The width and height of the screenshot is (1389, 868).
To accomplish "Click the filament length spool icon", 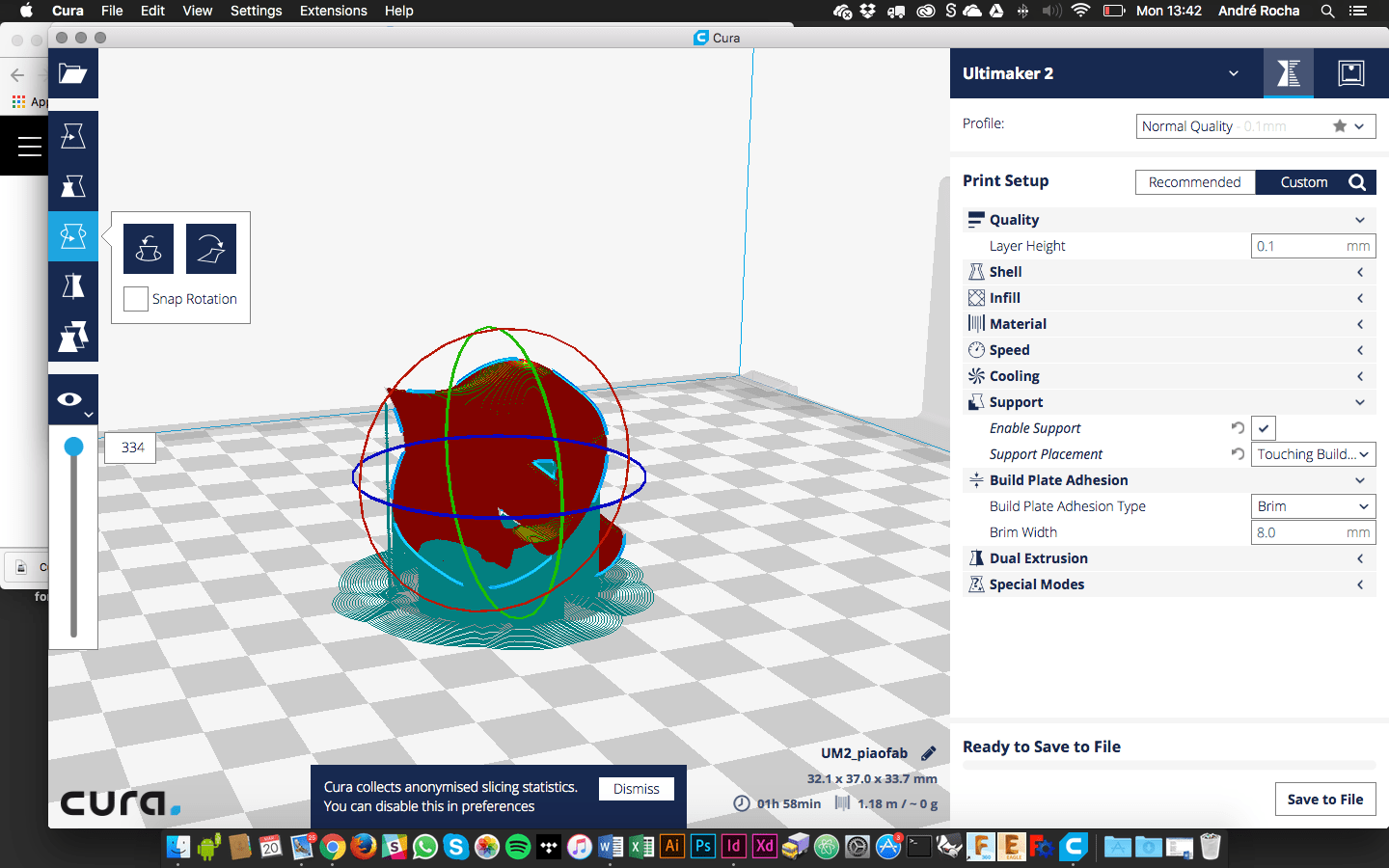I will (x=842, y=803).
